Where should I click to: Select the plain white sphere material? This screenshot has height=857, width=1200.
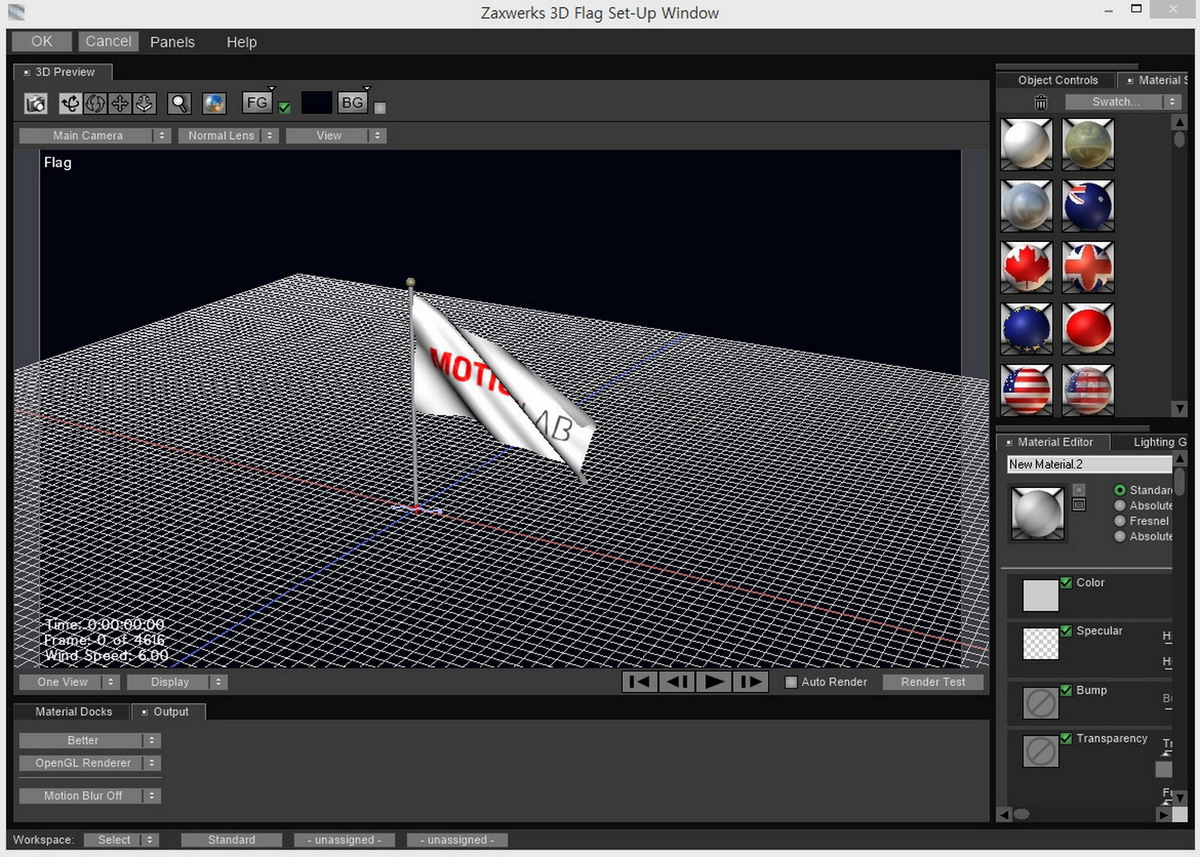coord(1027,144)
